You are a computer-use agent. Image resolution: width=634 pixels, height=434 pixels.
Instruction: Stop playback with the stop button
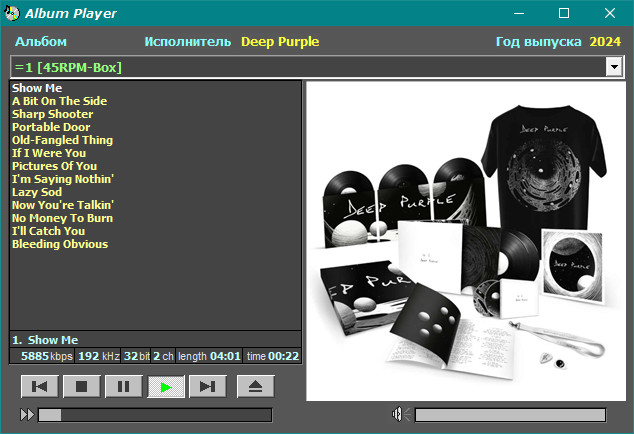point(82,387)
